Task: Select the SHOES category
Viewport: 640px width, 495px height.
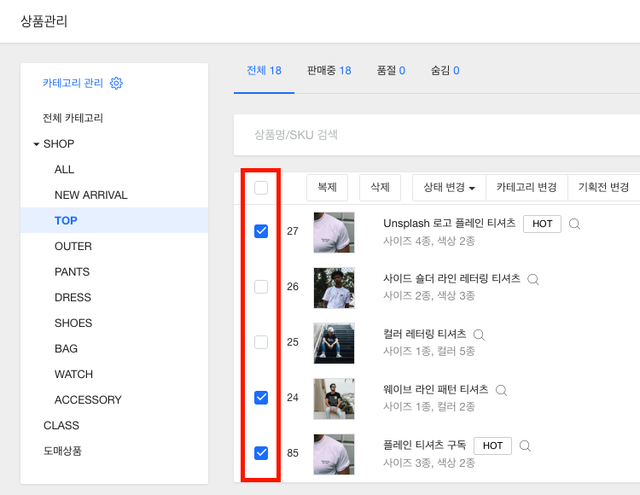Action: pos(73,323)
